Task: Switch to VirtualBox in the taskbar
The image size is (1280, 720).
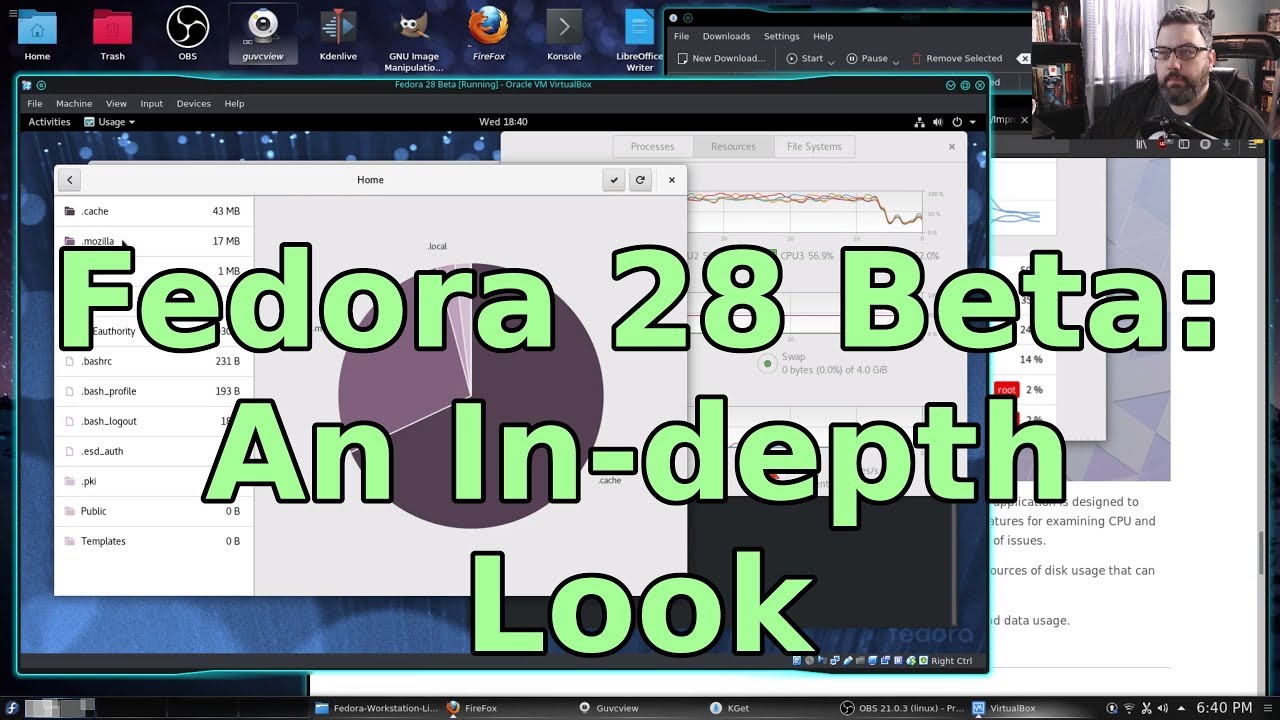Action: click(x=1003, y=708)
